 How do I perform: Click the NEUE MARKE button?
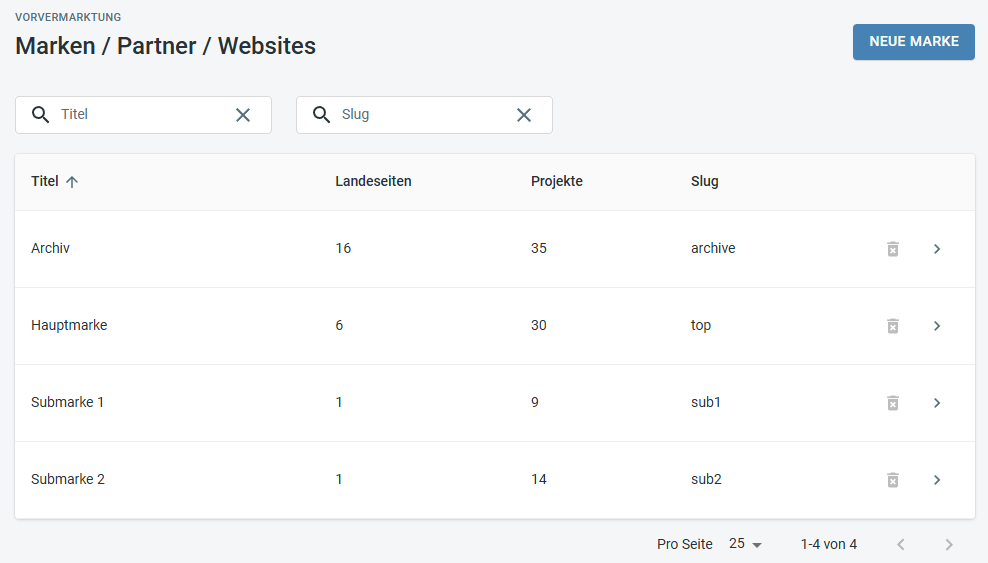914,42
